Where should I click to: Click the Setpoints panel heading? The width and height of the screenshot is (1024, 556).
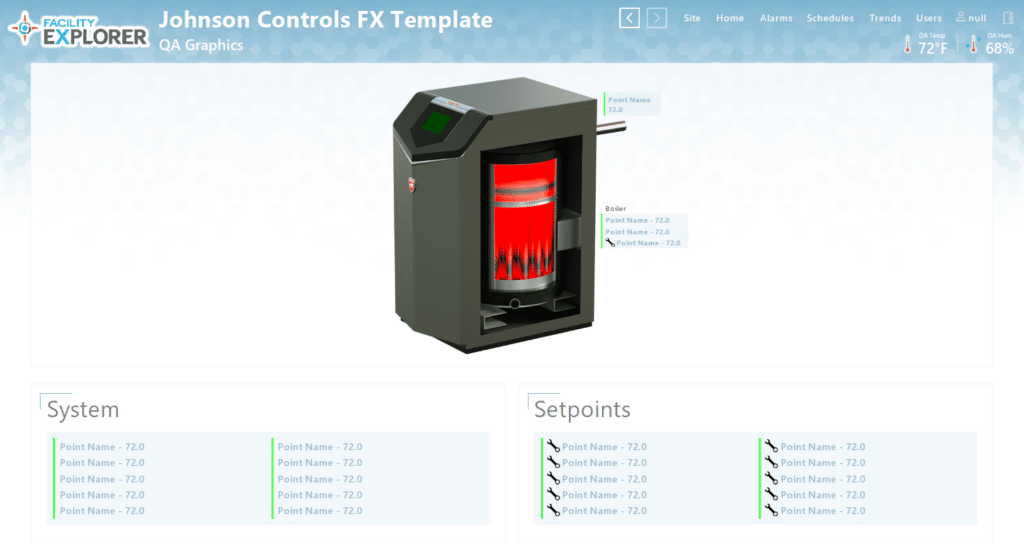pyautogui.click(x=582, y=410)
